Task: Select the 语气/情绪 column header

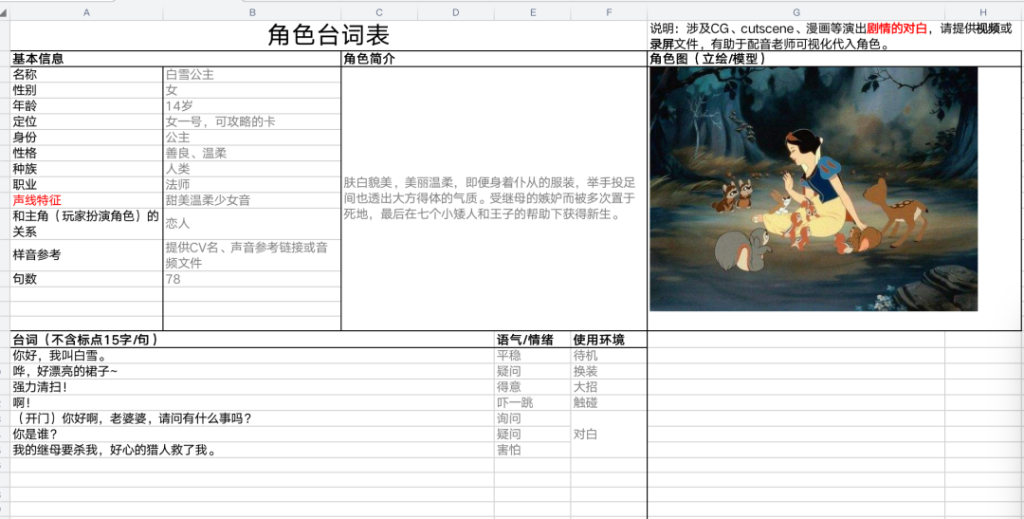Action: [533, 339]
